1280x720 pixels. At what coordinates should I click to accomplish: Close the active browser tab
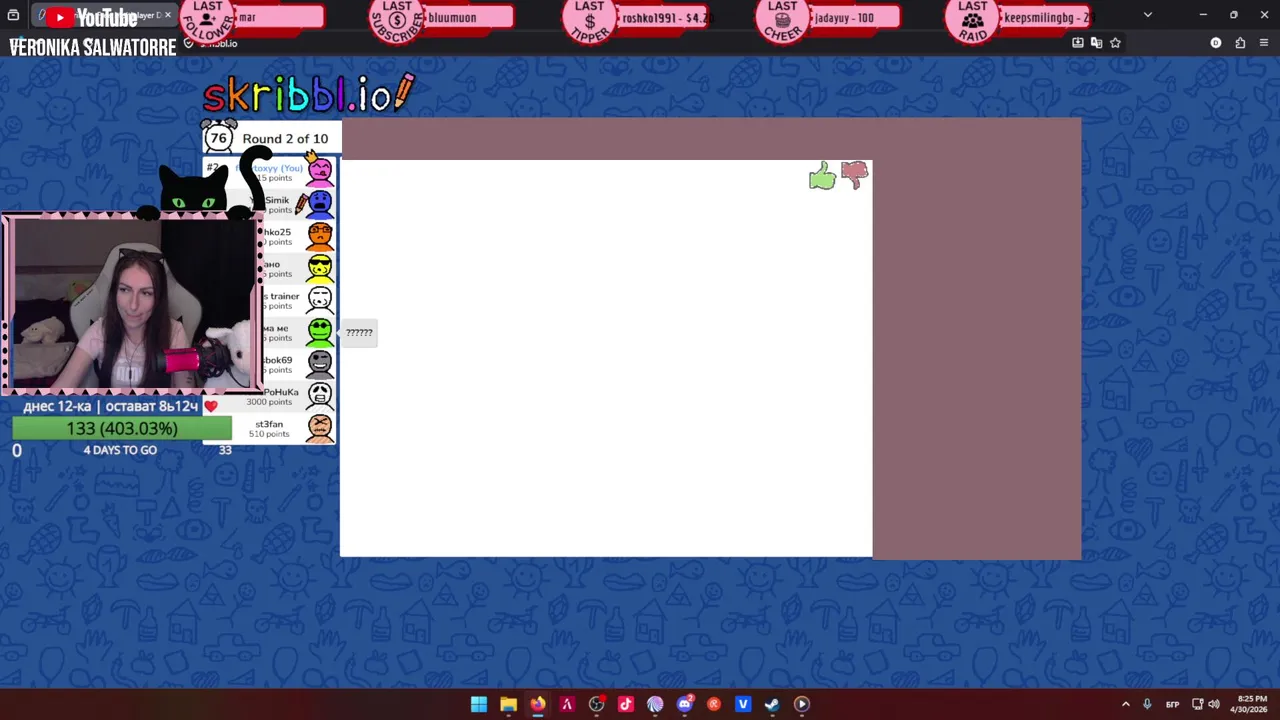(x=167, y=15)
